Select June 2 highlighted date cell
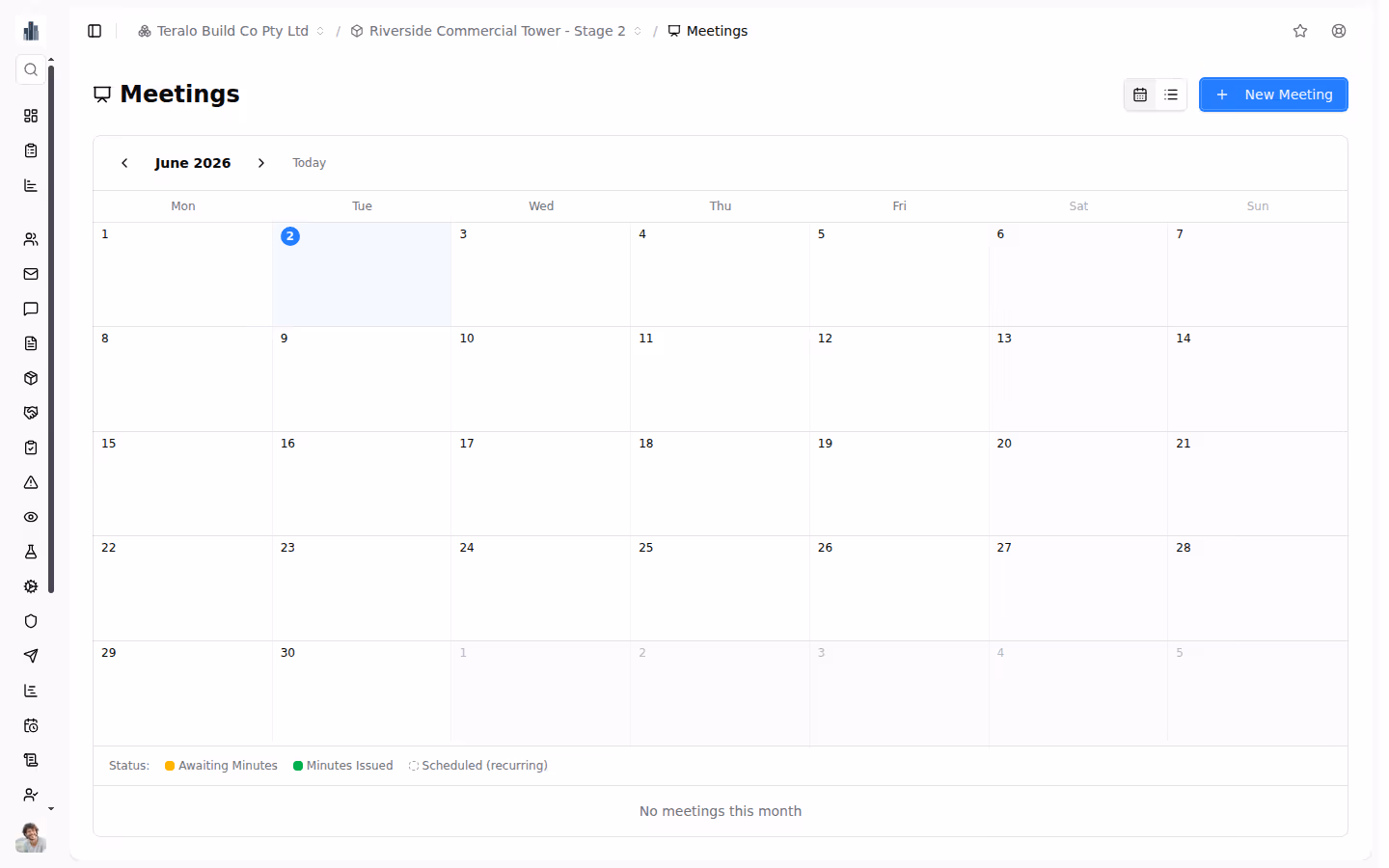The width and height of the screenshot is (1389, 868). click(362, 275)
